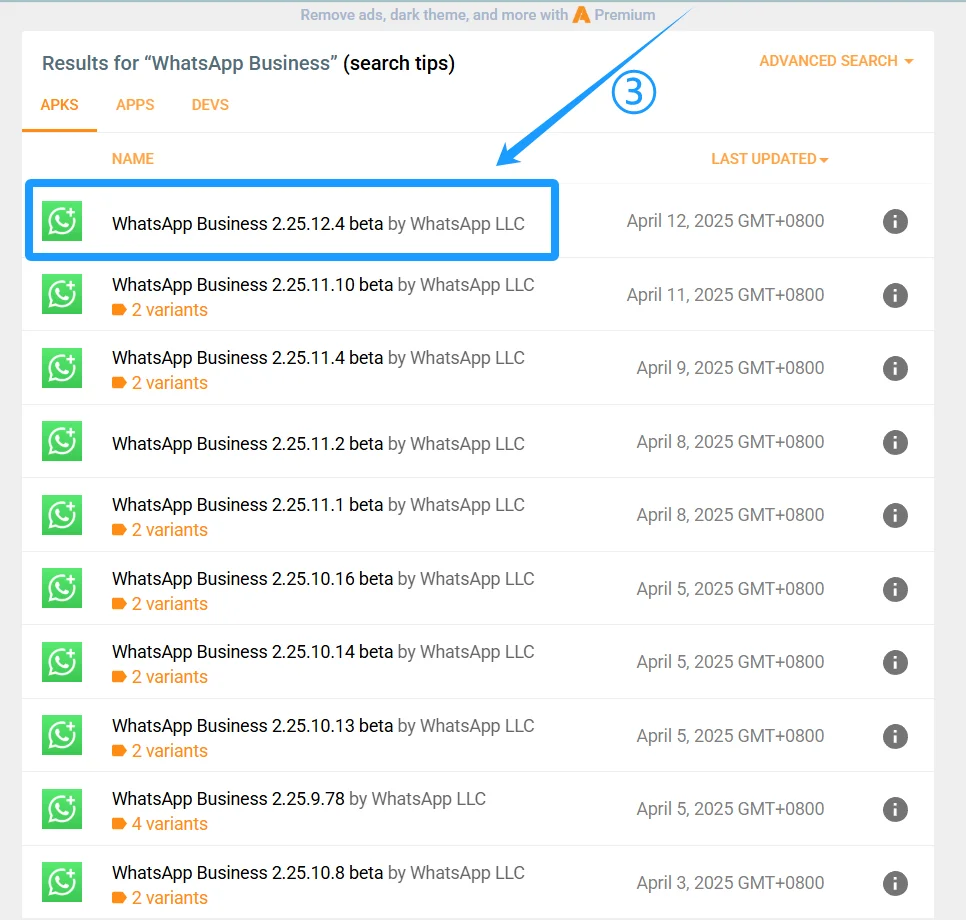Show 2 variants of 2.25.11.1 beta
This screenshot has height=920, width=966.
tap(160, 530)
